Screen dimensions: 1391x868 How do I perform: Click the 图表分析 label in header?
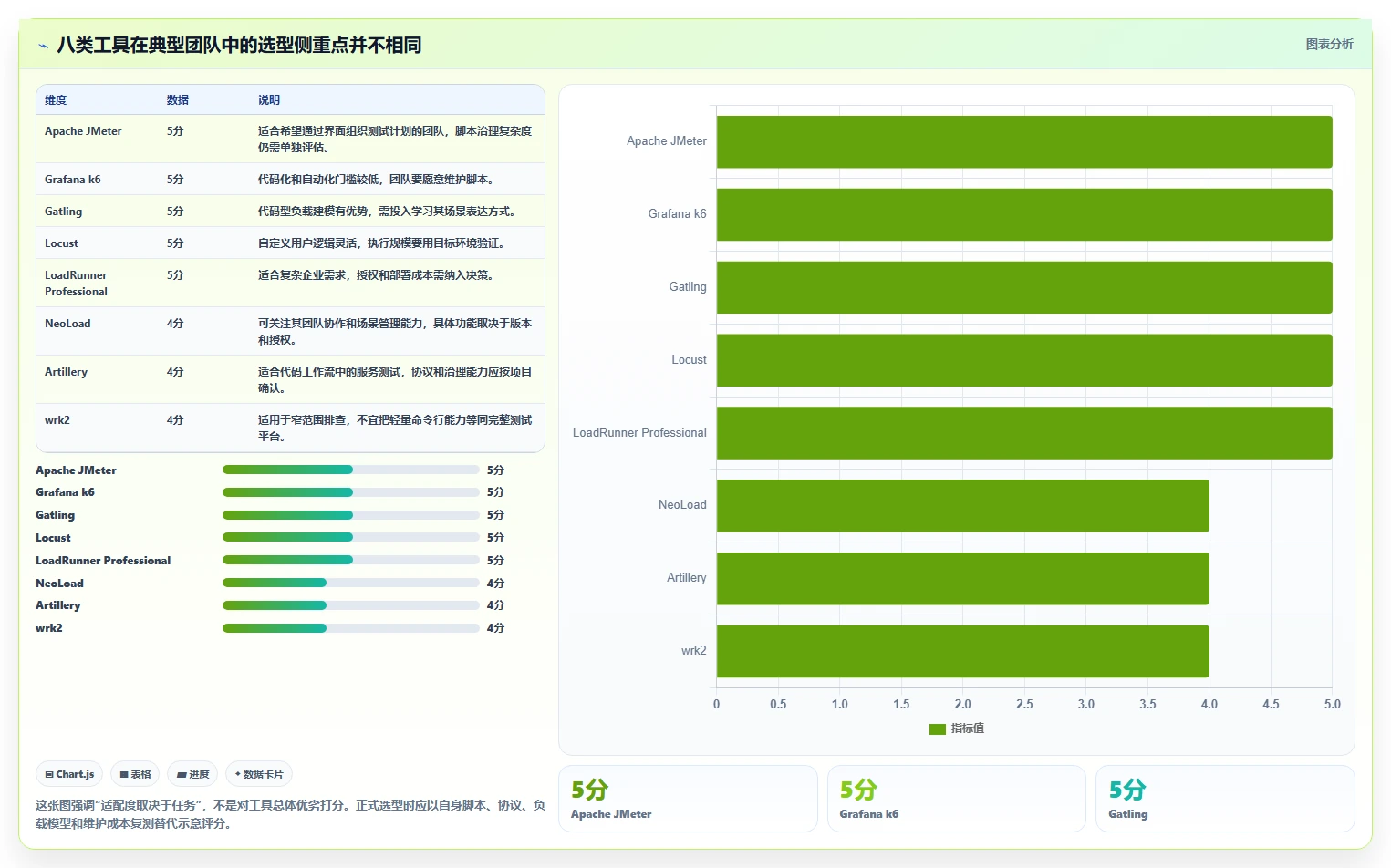pos(1329,44)
